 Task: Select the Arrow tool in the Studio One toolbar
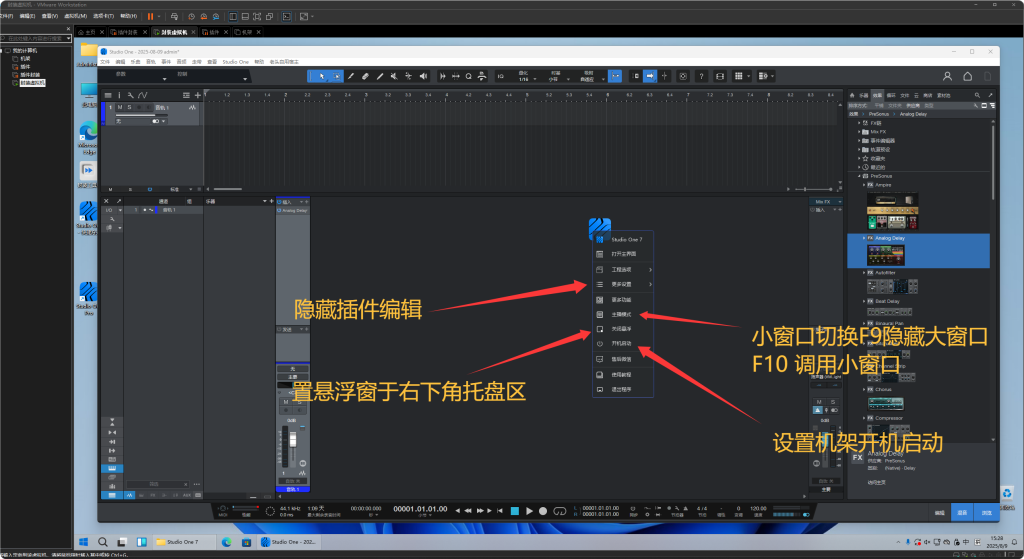[322, 76]
